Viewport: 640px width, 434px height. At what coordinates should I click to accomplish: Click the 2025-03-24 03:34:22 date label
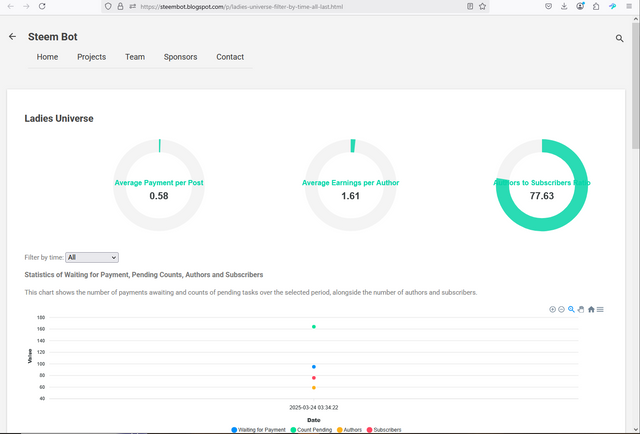[x=314, y=407]
